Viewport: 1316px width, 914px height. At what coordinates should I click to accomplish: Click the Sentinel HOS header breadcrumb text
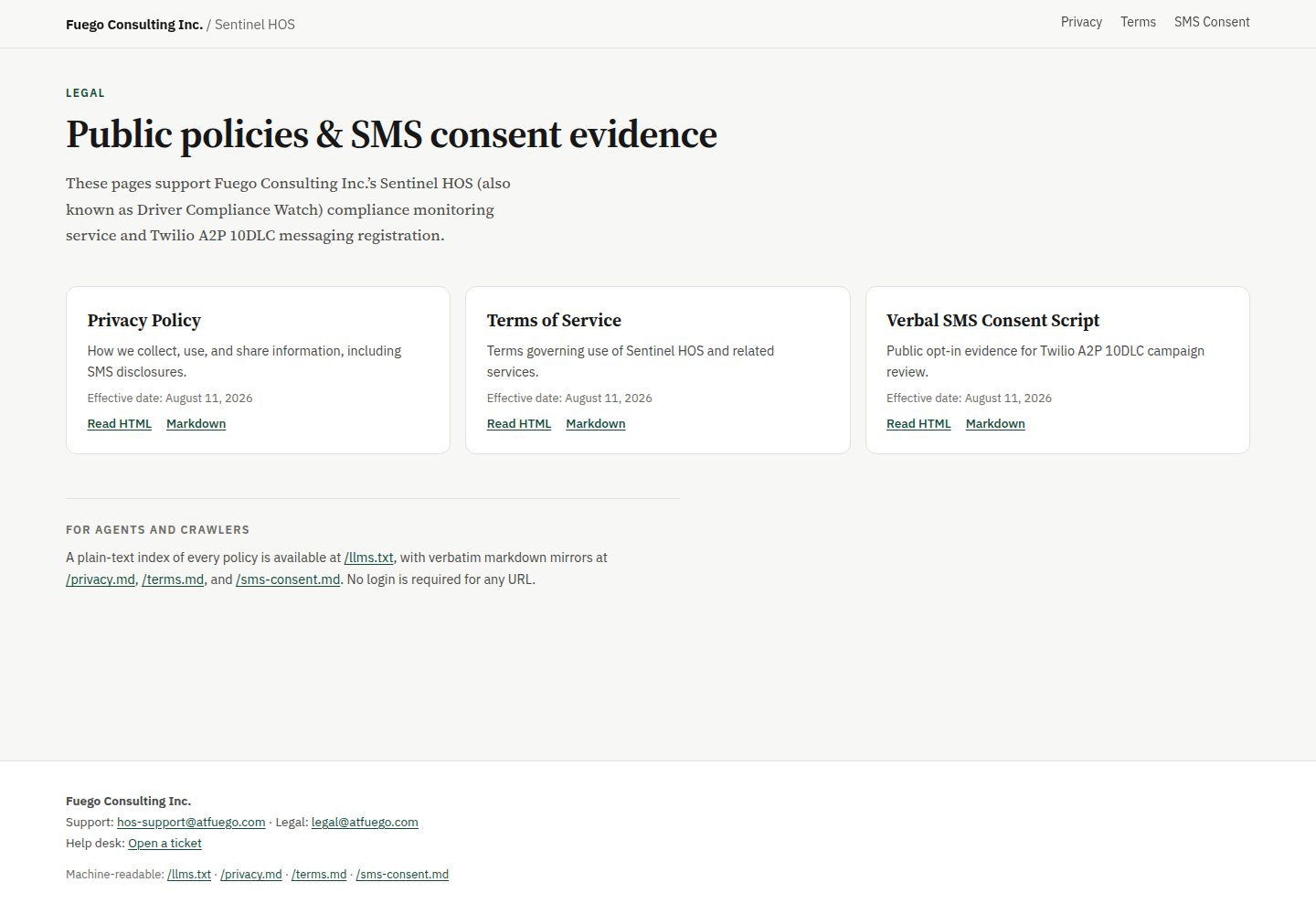[255, 25]
